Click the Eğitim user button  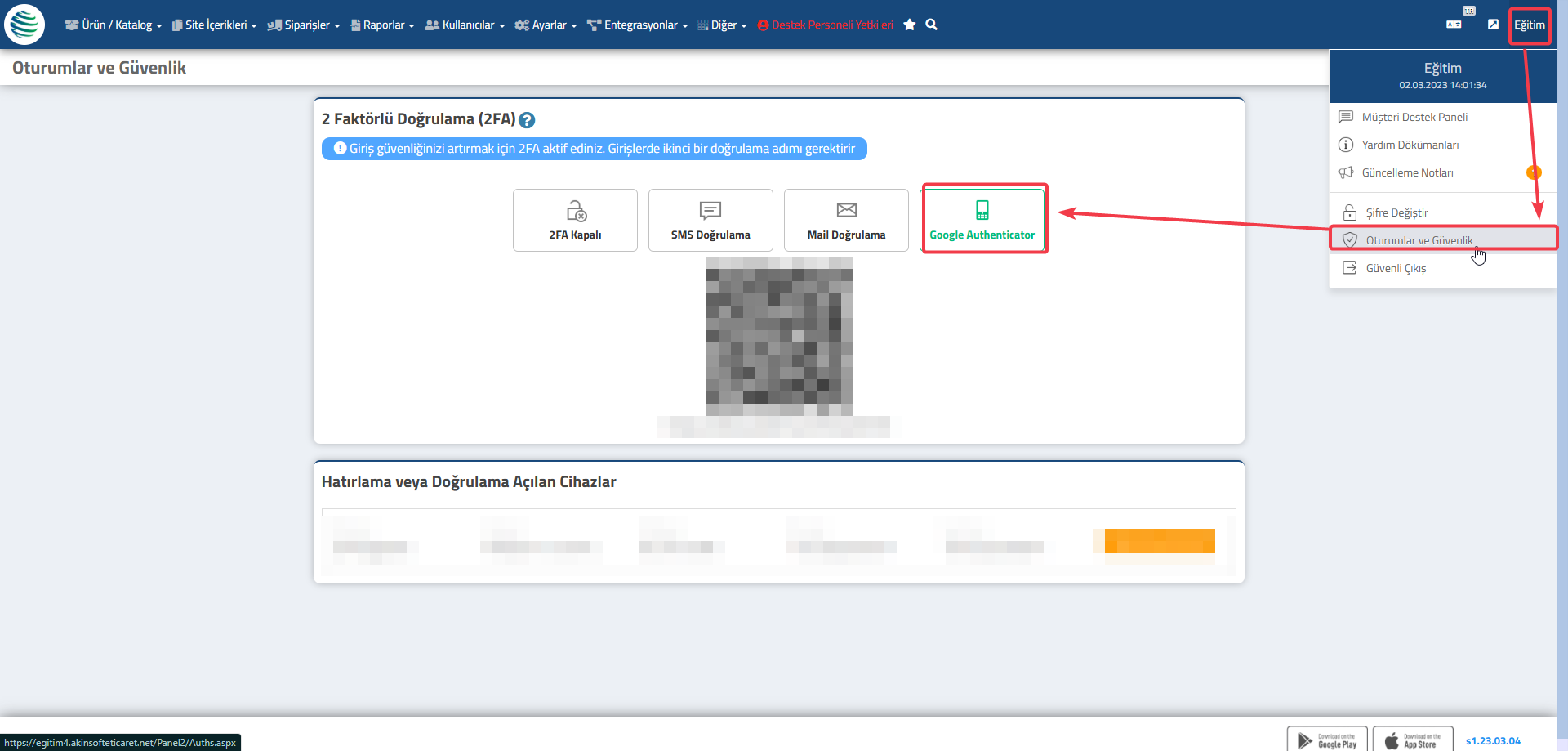(1529, 25)
